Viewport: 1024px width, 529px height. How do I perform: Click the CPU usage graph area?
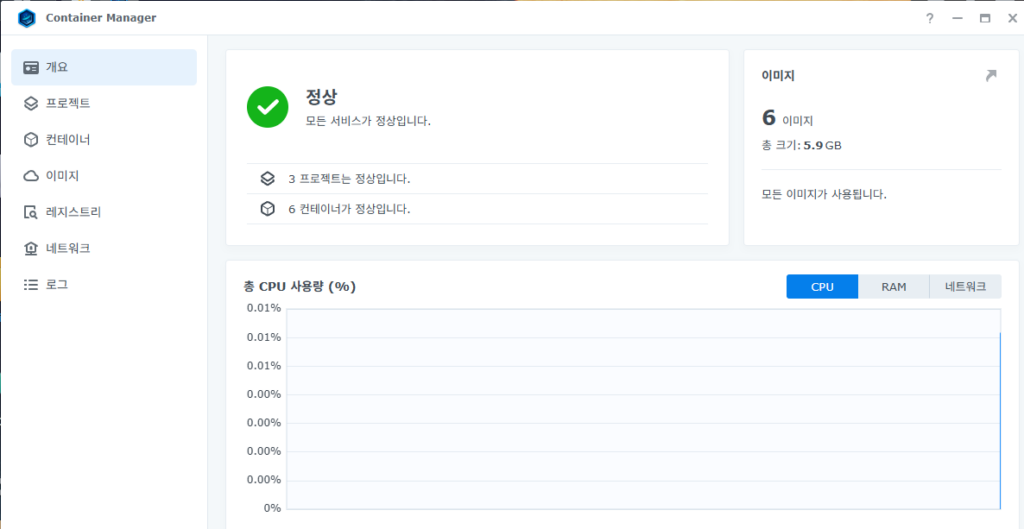pos(643,408)
